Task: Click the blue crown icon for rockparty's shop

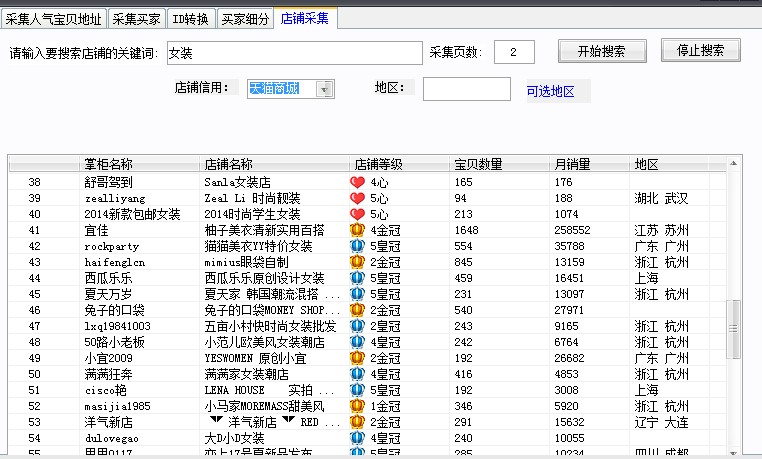Action: (358, 246)
